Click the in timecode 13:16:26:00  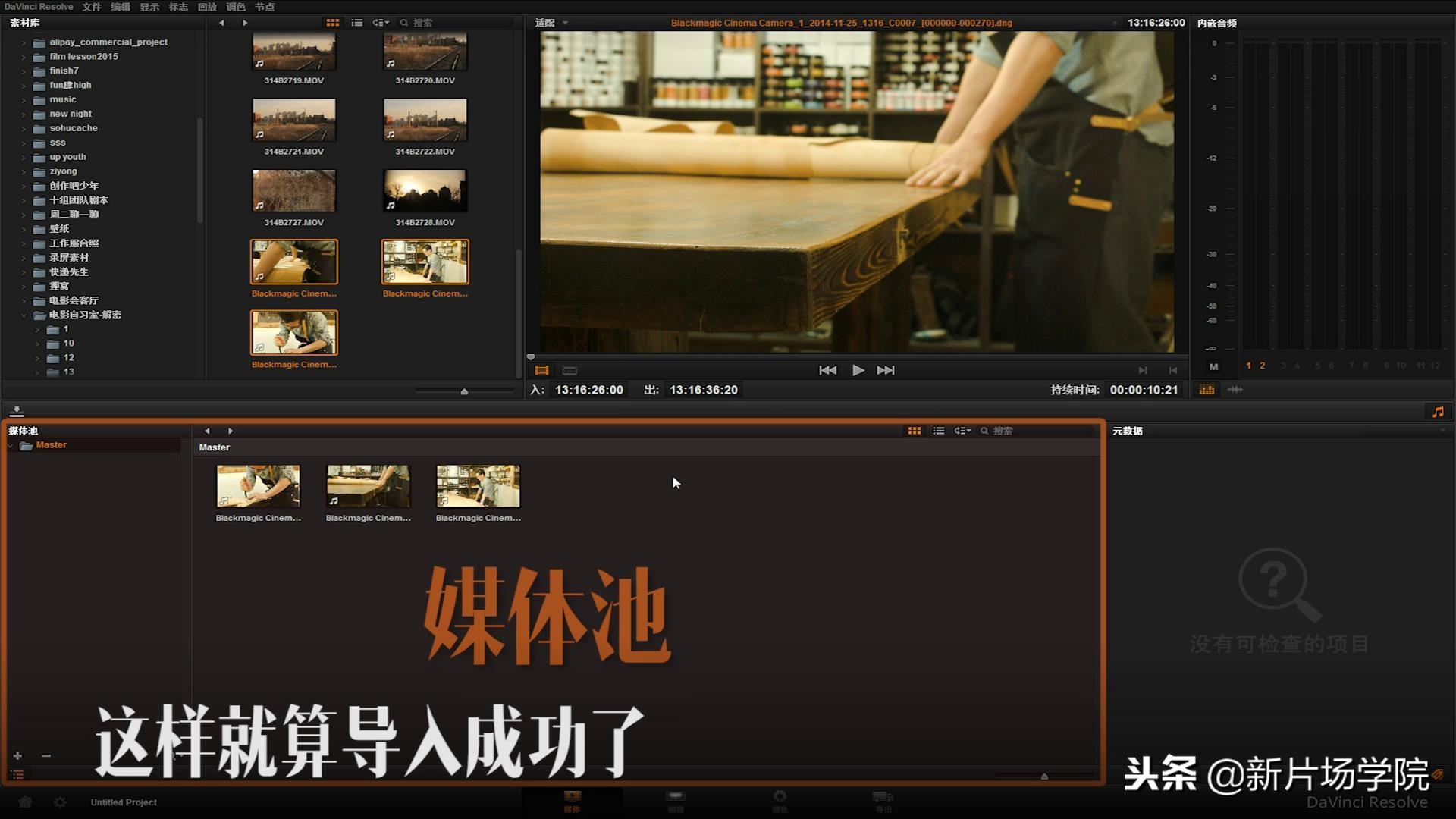tap(589, 390)
